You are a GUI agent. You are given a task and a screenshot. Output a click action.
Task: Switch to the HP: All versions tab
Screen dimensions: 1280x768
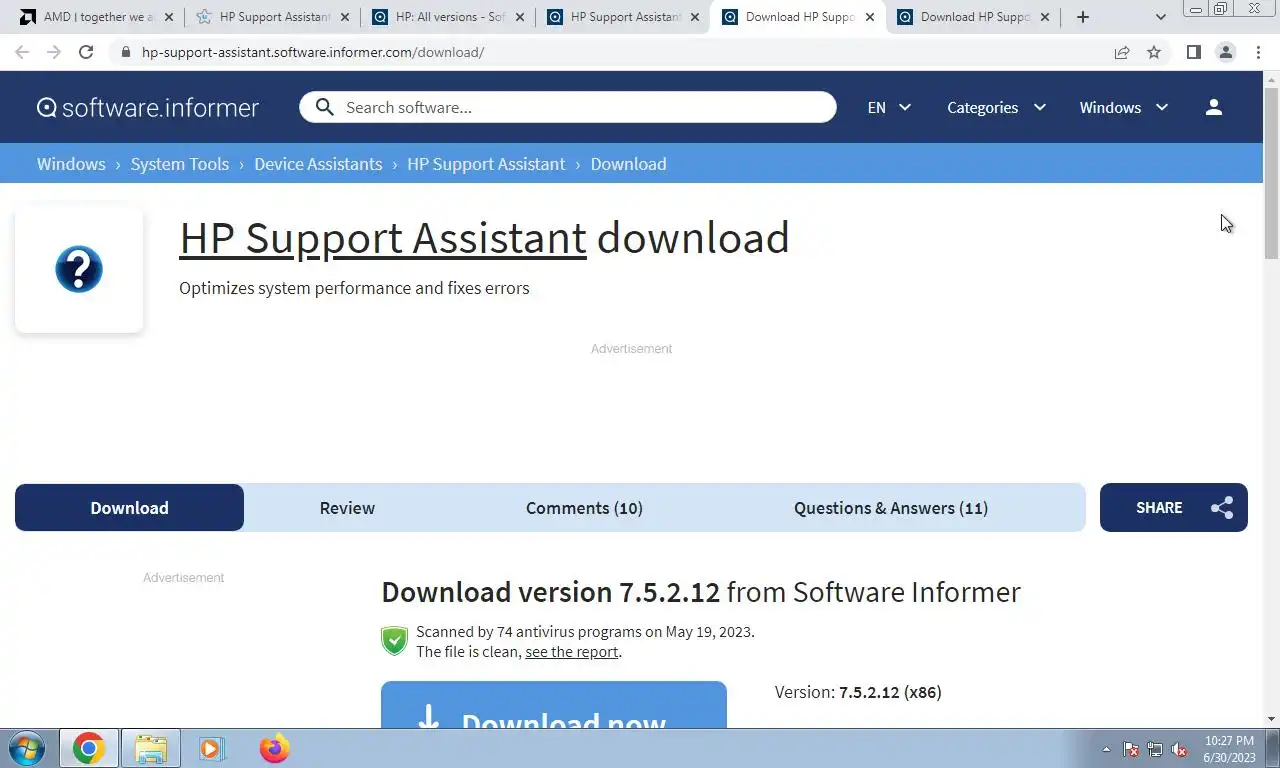pyautogui.click(x=448, y=17)
